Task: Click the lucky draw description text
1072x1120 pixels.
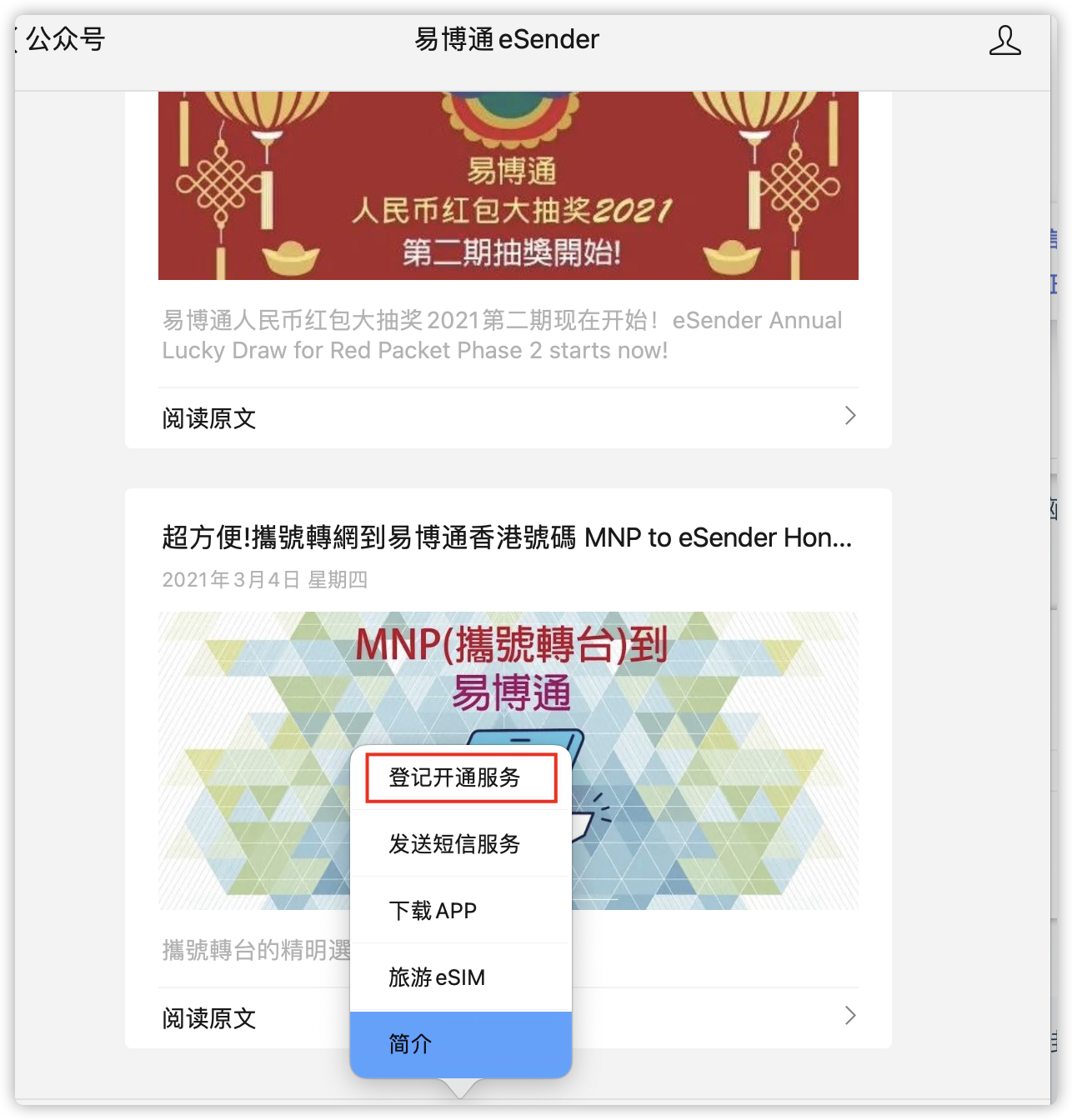Action: (502, 335)
